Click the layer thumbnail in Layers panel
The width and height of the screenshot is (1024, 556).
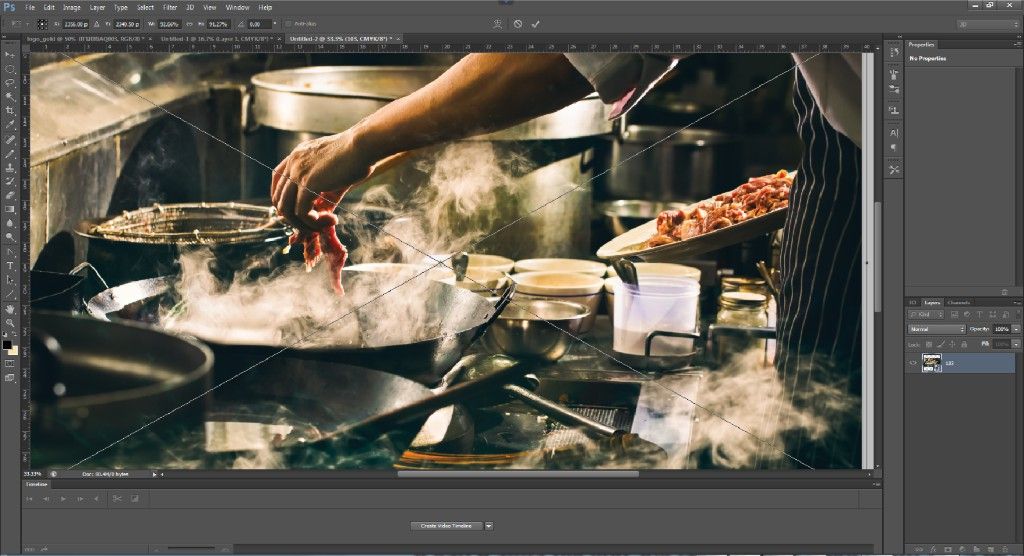[x=931, y=363]
